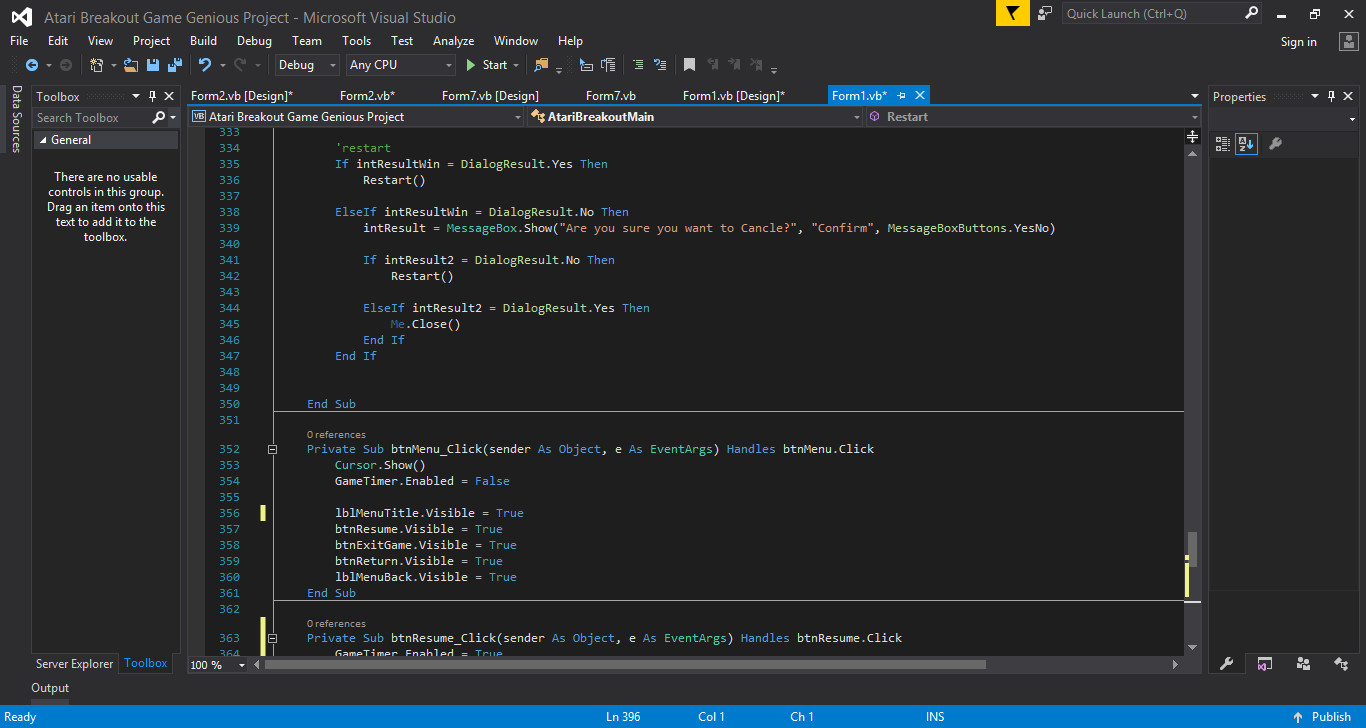Open the Output panel tab
The height and width of the screenshot is (728, 1366).
[x=50, y=688]
